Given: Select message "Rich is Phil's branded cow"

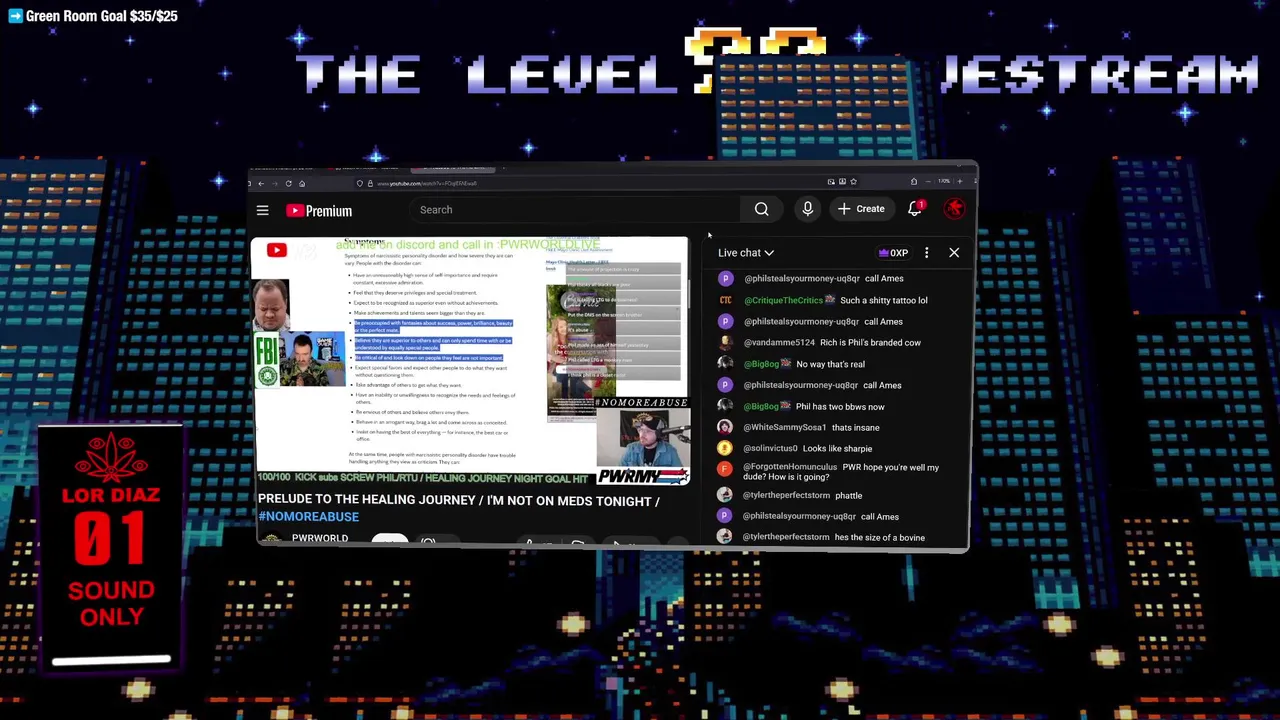Looking at the screenshot, I should coord(870,343).
